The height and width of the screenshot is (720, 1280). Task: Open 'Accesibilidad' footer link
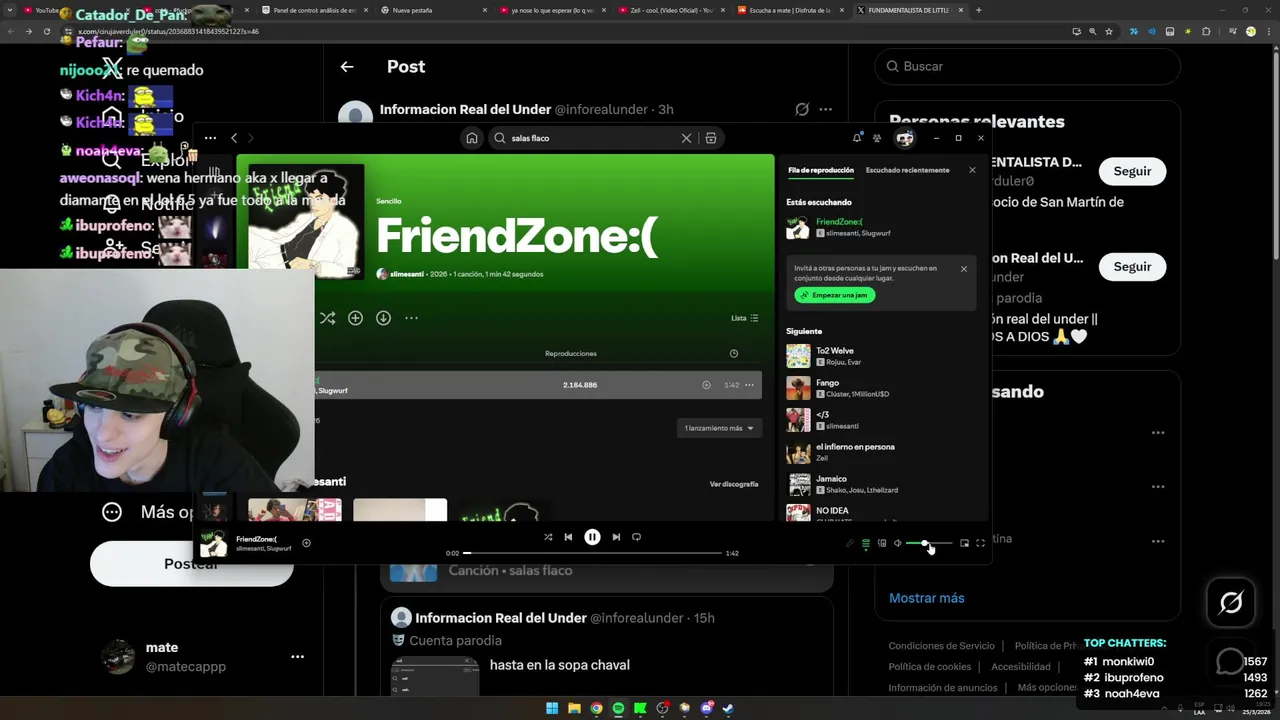click(1021, 667)
